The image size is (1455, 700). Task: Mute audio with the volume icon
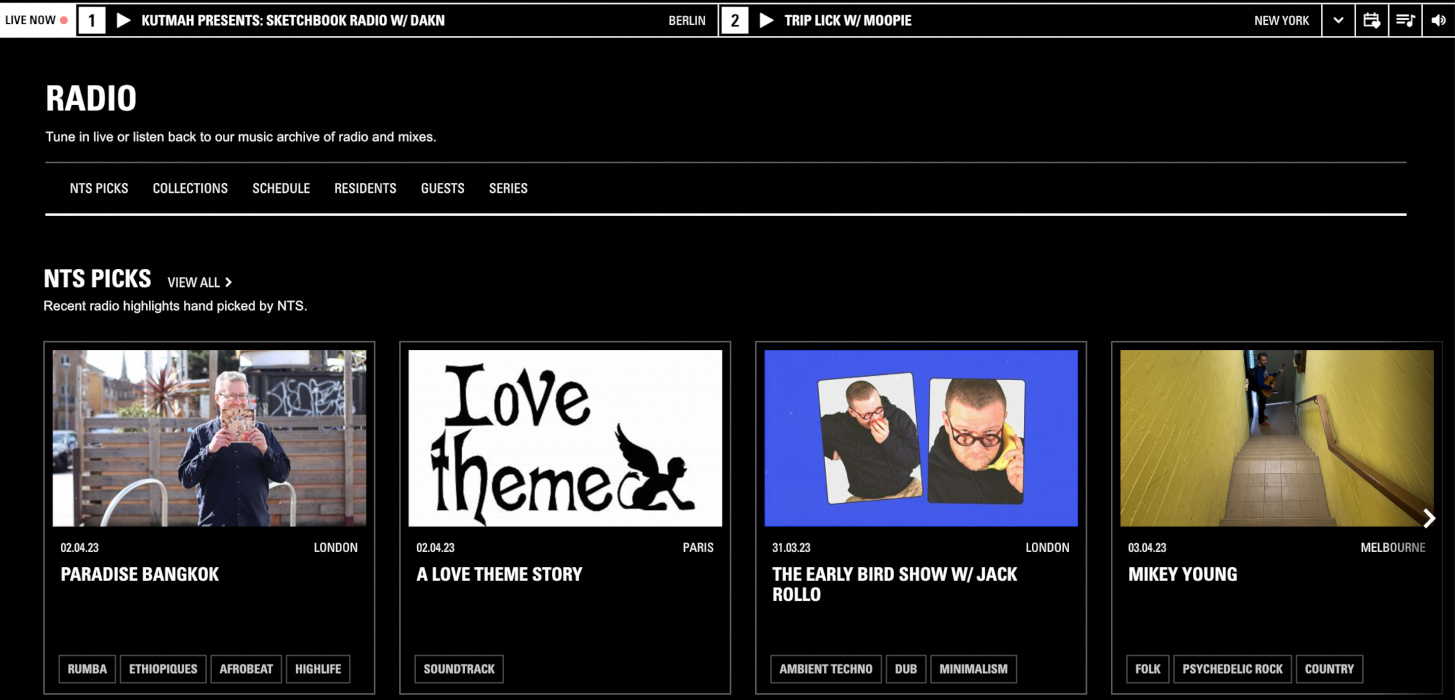pos(1438,20)
